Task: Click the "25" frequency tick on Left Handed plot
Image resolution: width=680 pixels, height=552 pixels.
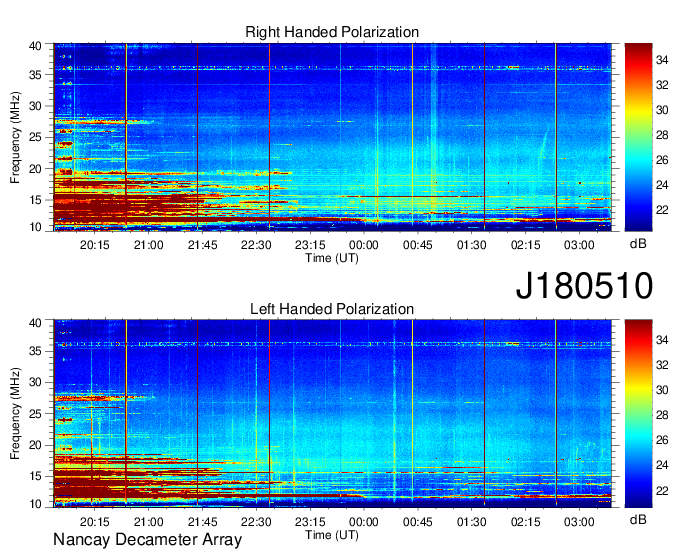Action: point(35,414)
